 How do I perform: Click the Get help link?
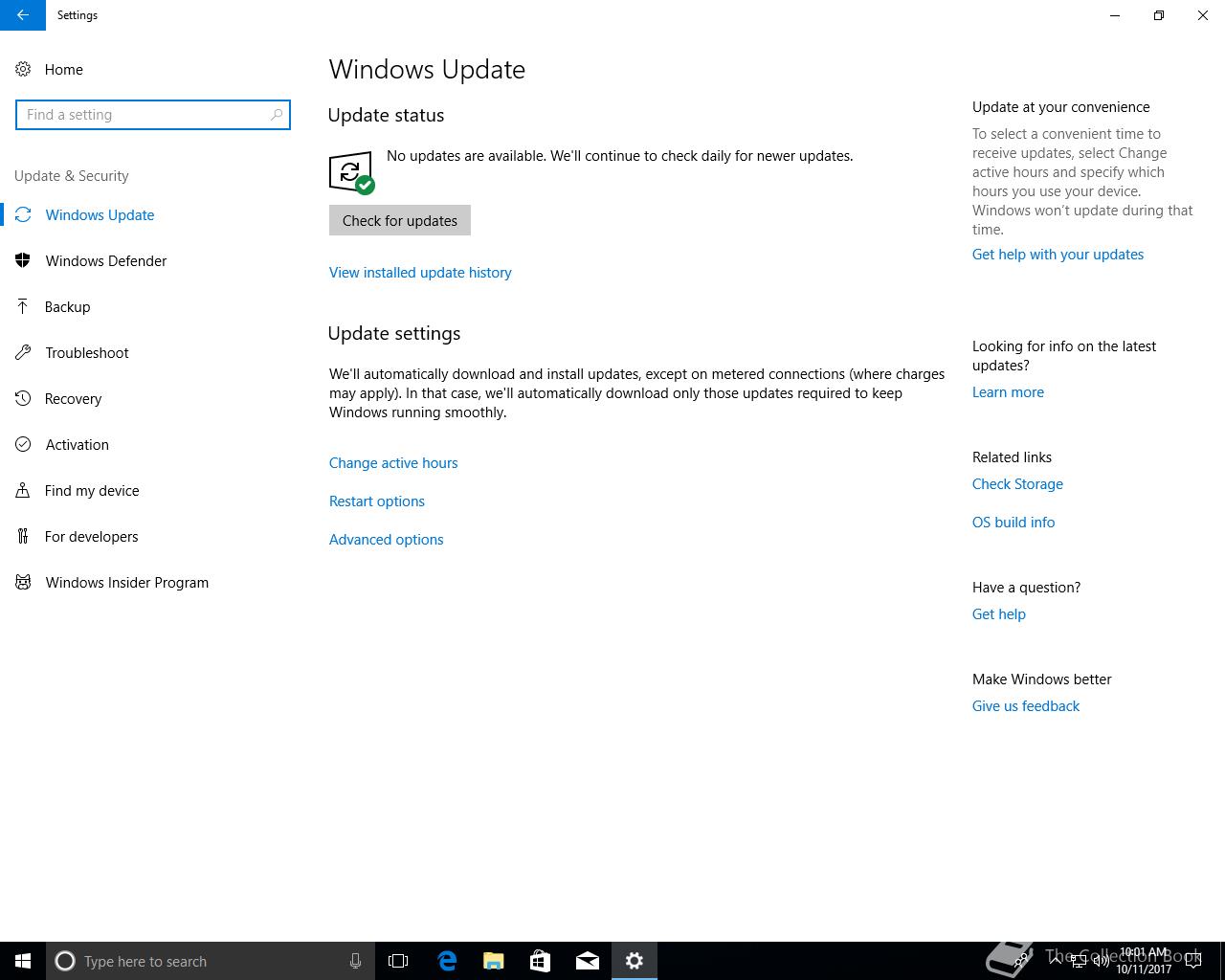999,614
